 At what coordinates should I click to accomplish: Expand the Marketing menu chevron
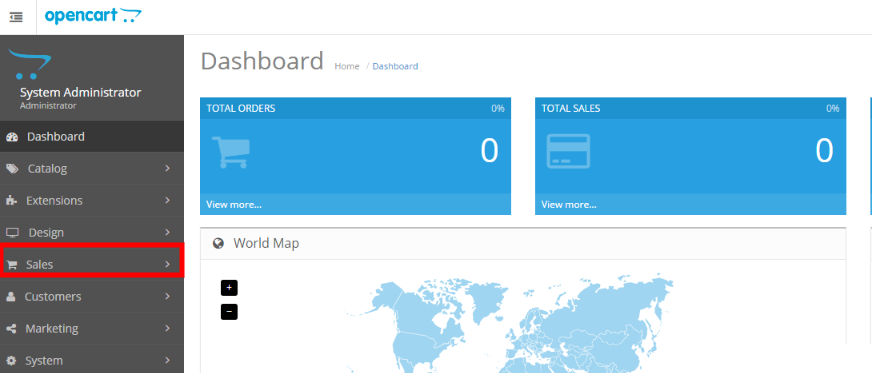tap(167, 329)
